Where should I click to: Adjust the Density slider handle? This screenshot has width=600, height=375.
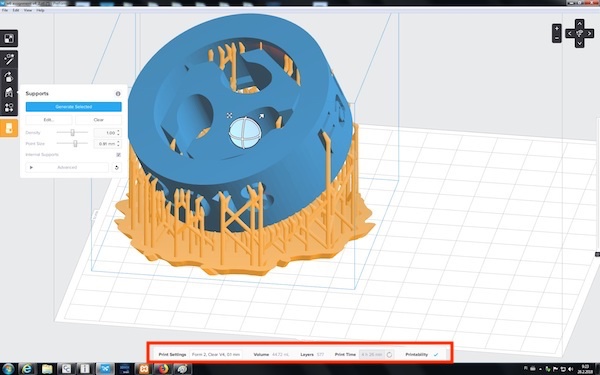[x=72, y=132]
